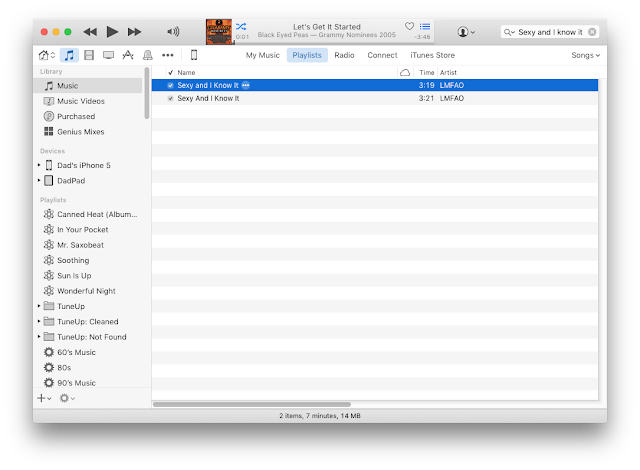The image size is (640, 470).
Task: Click the sidebar vertical scrollbar
Action: point(147,93)
